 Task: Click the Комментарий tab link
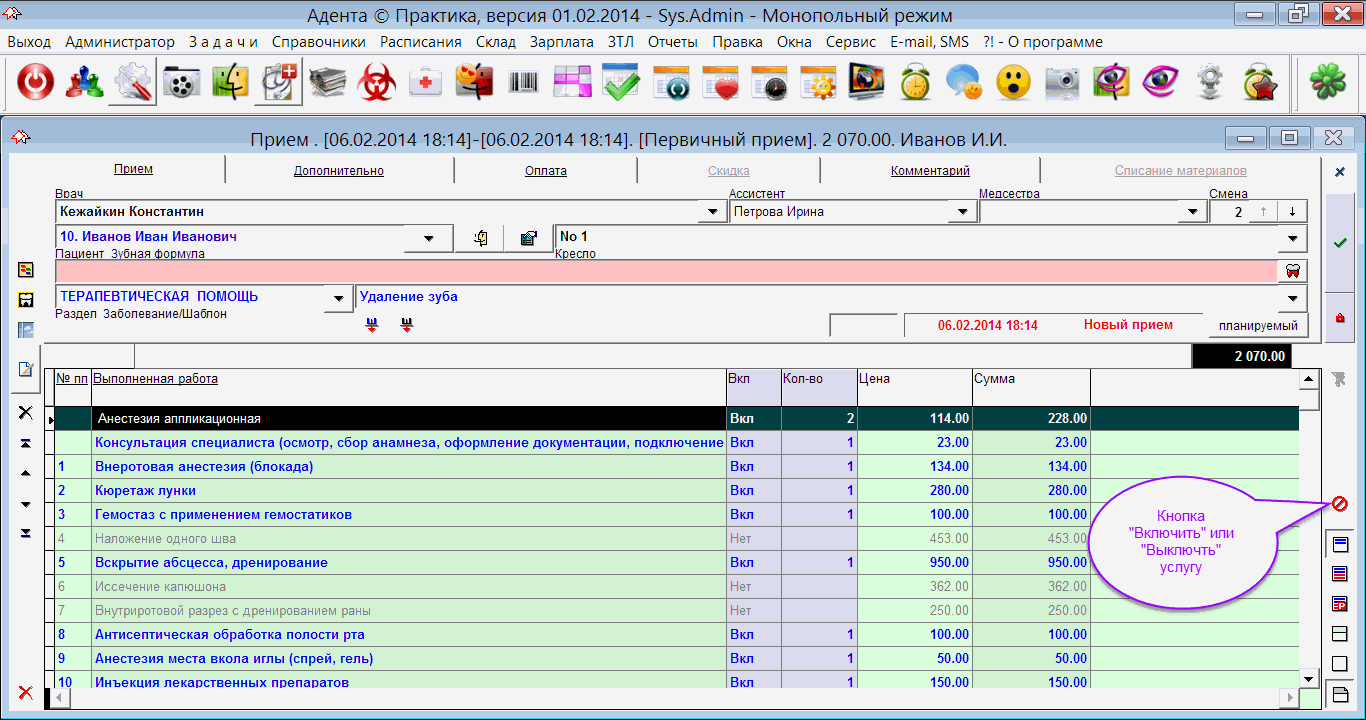point(930,171)
